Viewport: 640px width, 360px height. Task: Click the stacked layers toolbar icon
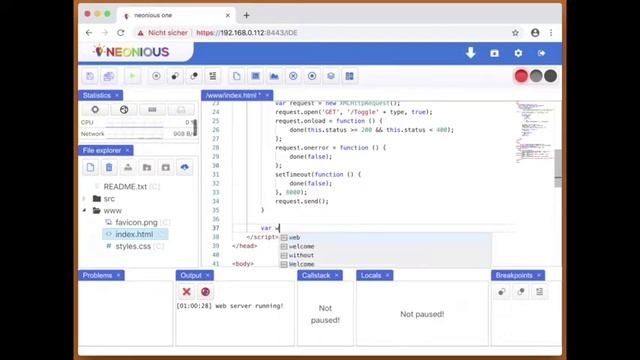pos(331,76)
